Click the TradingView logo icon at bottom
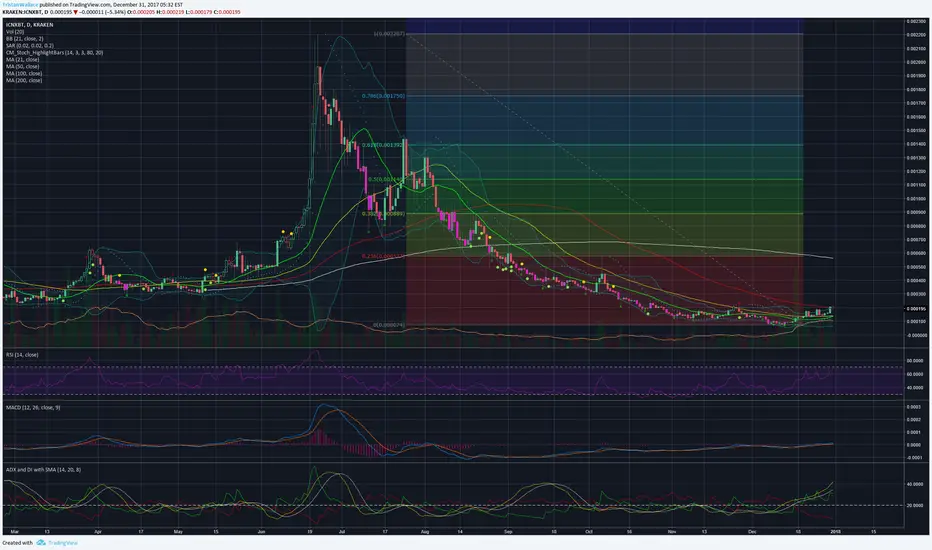This screenshot has height=550, width=932. (40, 543)
